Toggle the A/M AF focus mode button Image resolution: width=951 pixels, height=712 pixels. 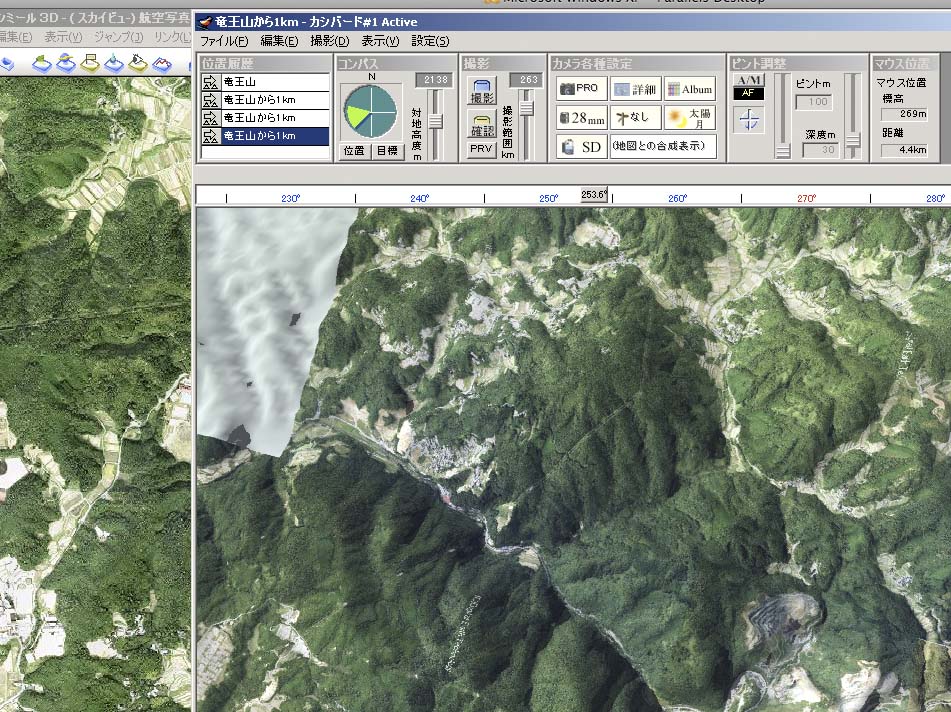click(x=749, y=87)
